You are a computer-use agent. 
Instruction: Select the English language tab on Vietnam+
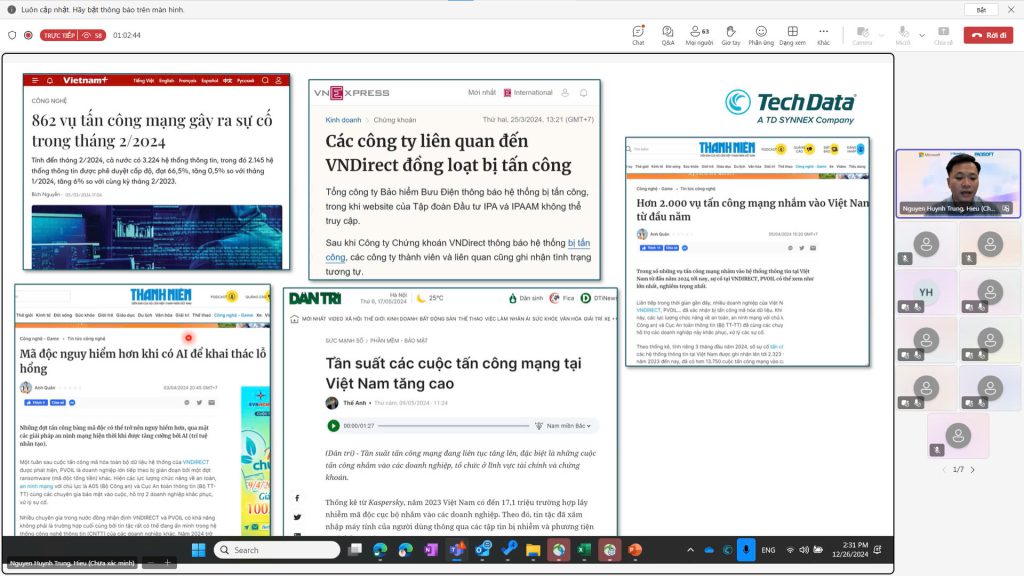pyautogui.click(x=167, y=81)
